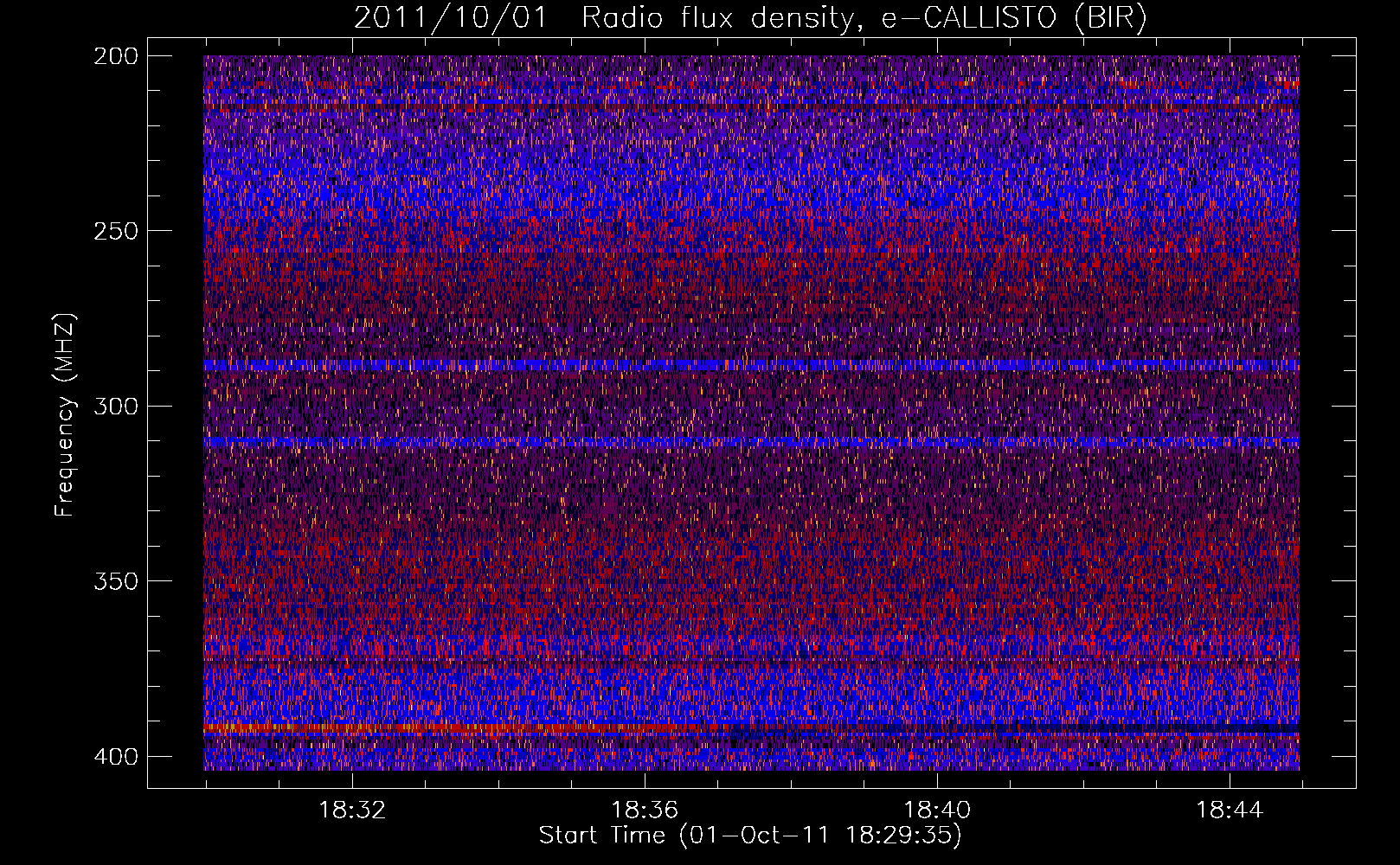Click the 18:40 time tick label
The height and width of the screenshot is (865, 1400).
click(937, 811)
